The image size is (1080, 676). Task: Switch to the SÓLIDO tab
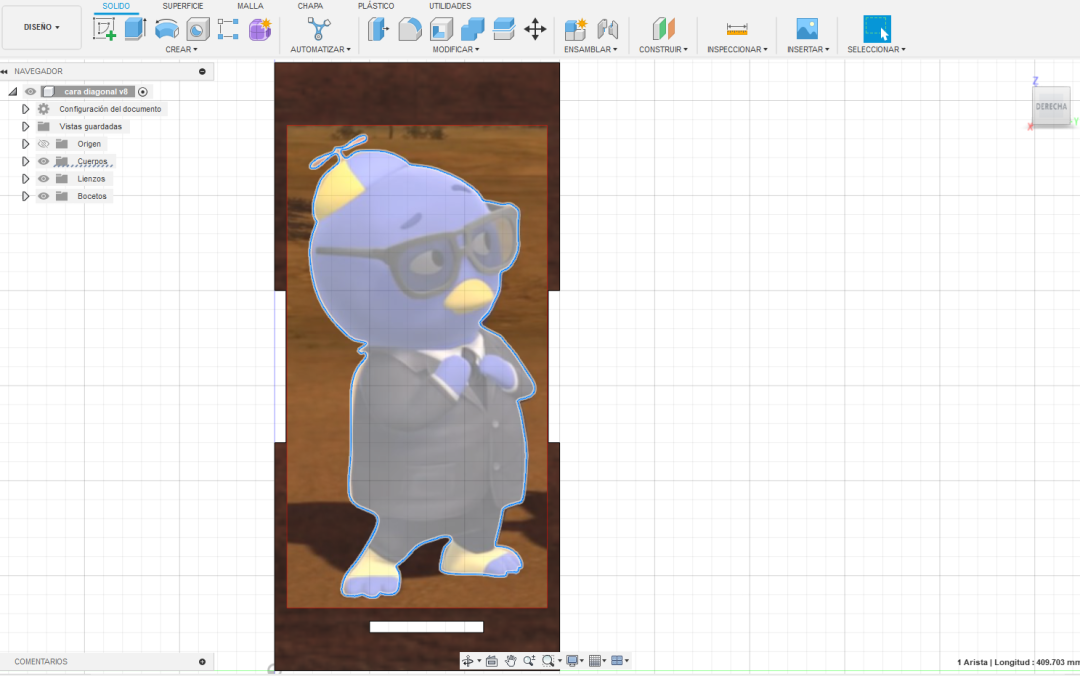pyautogui.click(x=116, y=6)
